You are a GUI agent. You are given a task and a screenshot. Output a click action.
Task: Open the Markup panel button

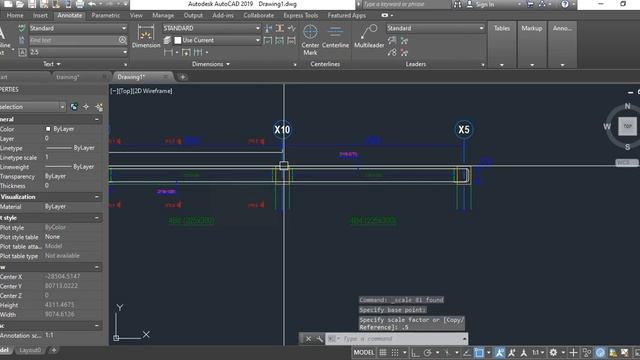tap(531, 44)
